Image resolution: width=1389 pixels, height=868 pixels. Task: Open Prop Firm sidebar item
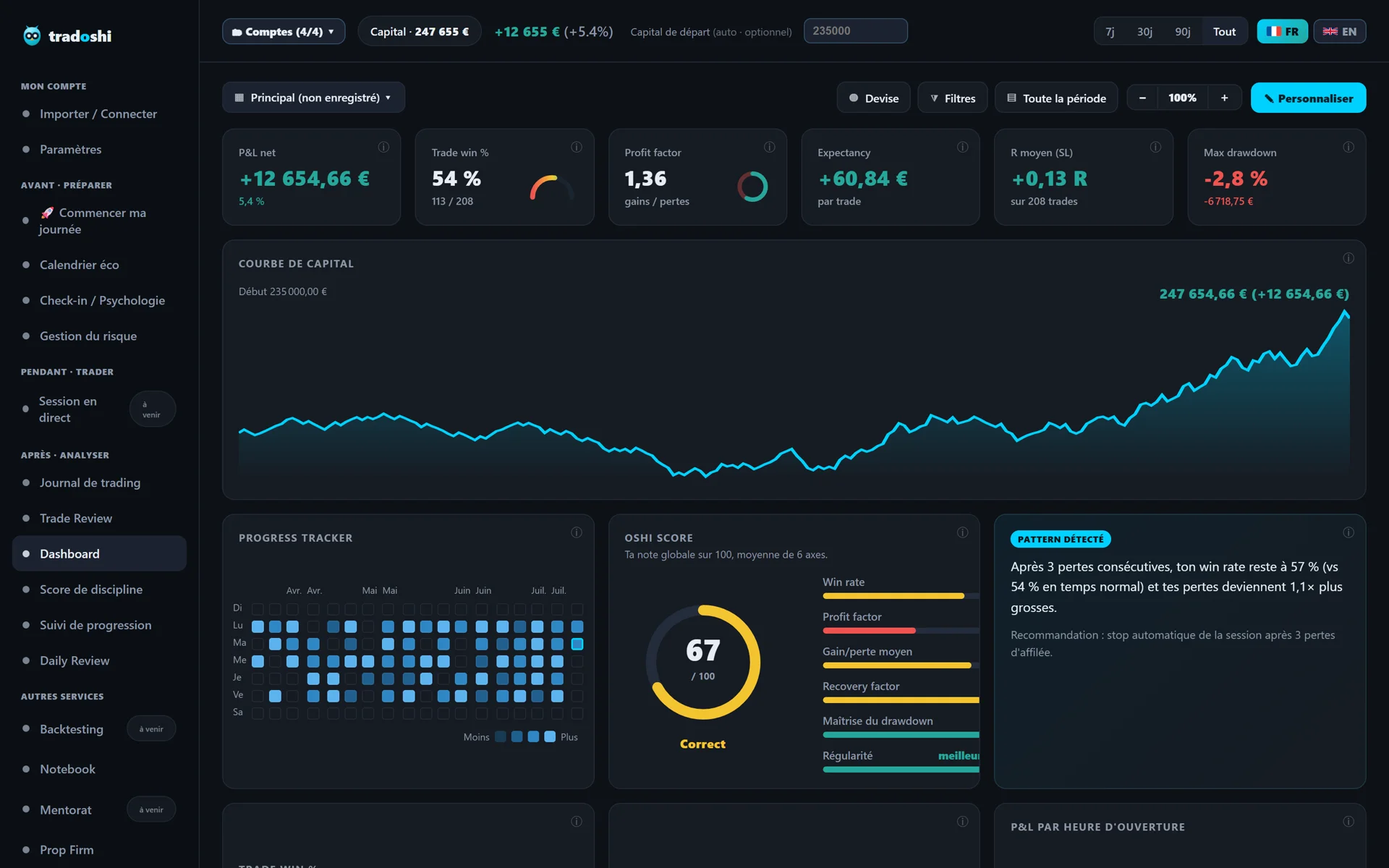pyautogui.click(x=99, y=850)
